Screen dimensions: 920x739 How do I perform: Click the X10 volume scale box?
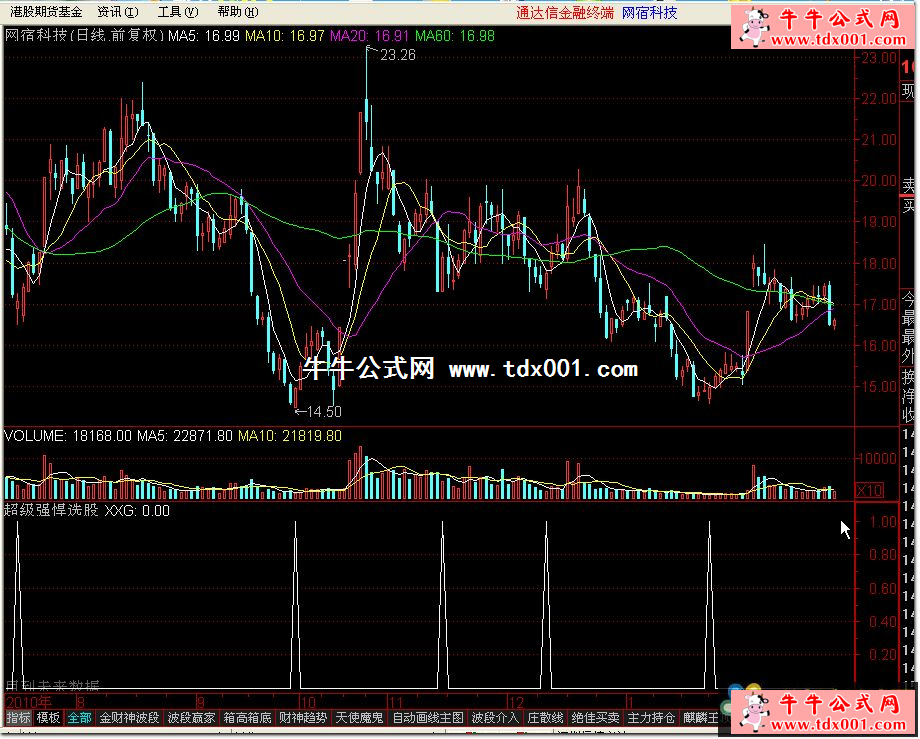870,490
